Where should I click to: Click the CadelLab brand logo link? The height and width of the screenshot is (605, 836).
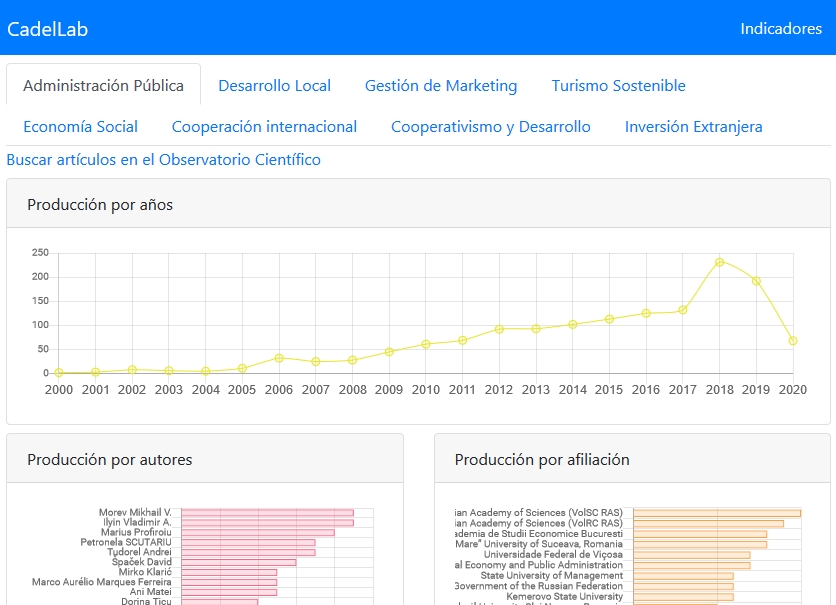[x=48, y=29]
